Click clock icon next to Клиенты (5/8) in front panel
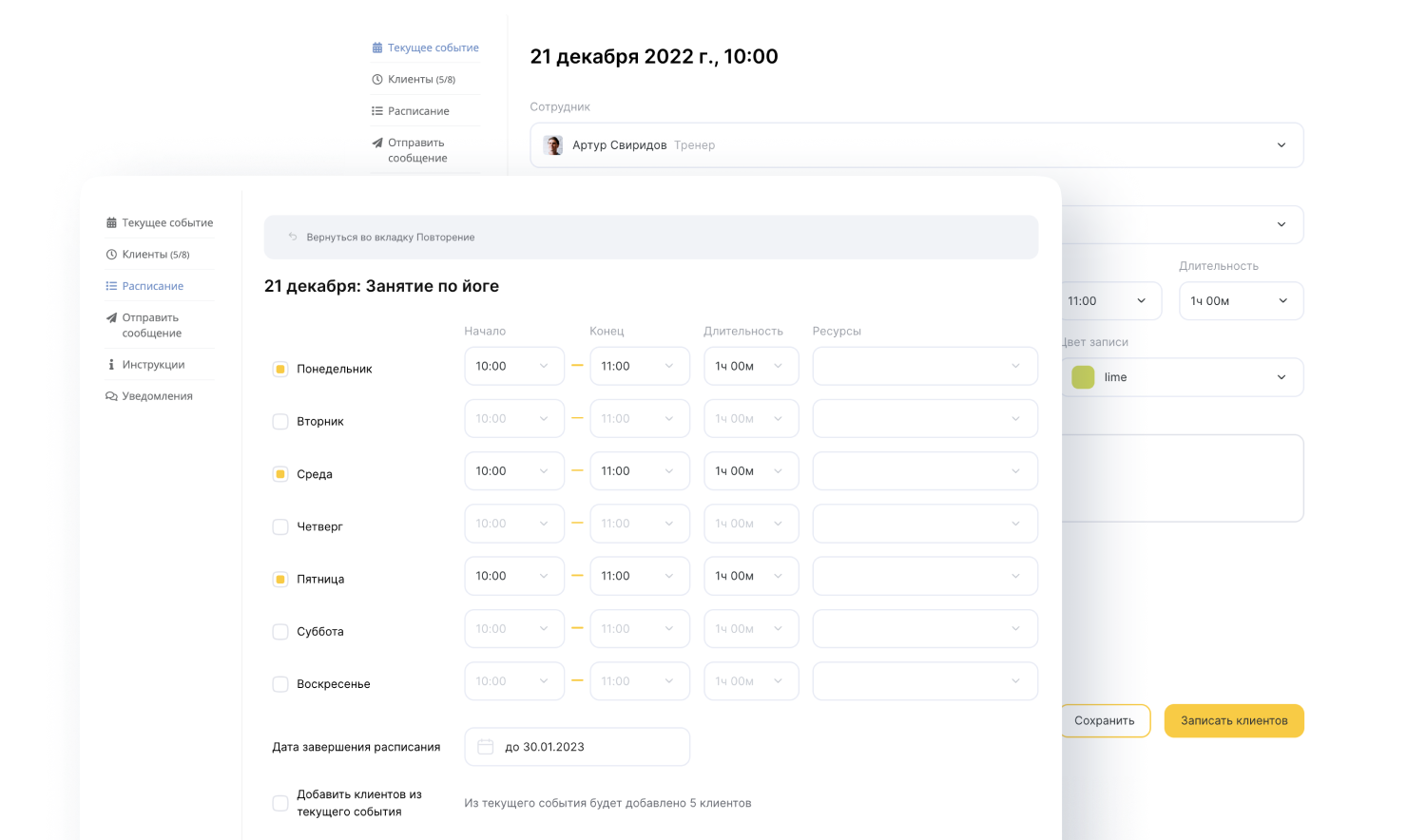This screenshot has width=1407, height=840. (x=111, y=255)
